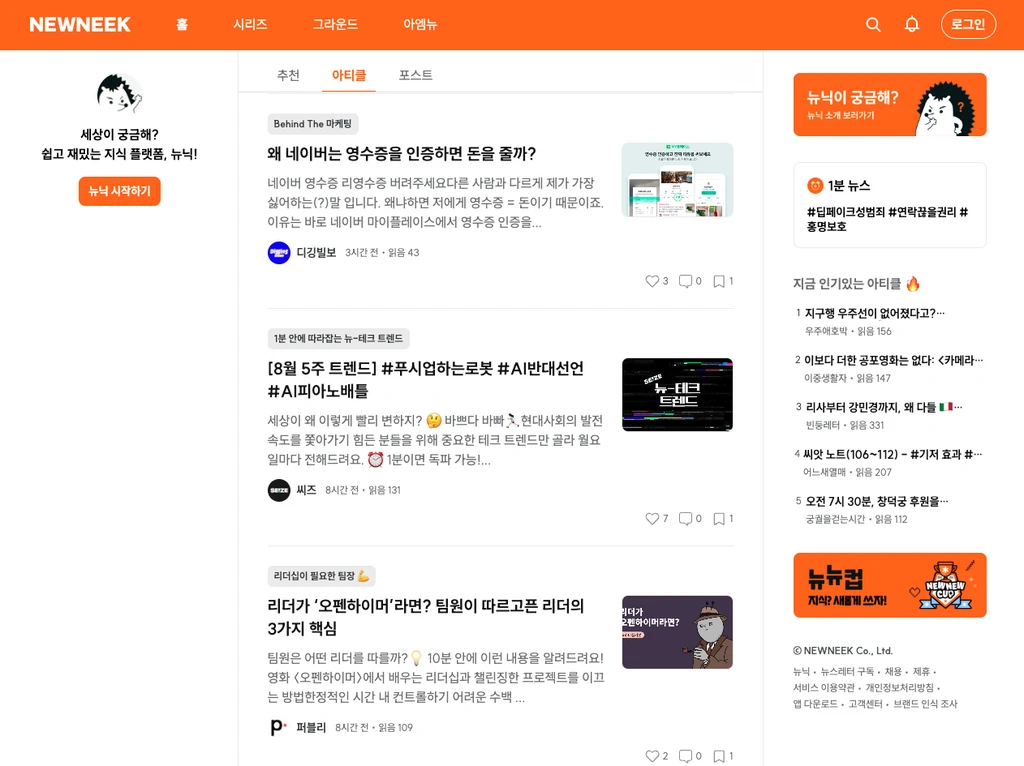Bookmark the Naver receipt article
The width and height of the screenshot is (1024, 766).
click(719, 281)
